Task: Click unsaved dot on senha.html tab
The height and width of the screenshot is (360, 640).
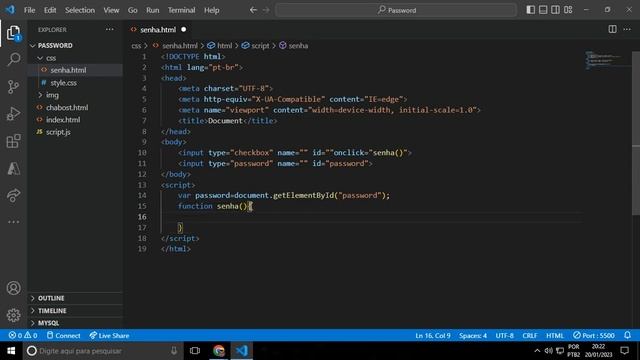Action: pos(183,29)
